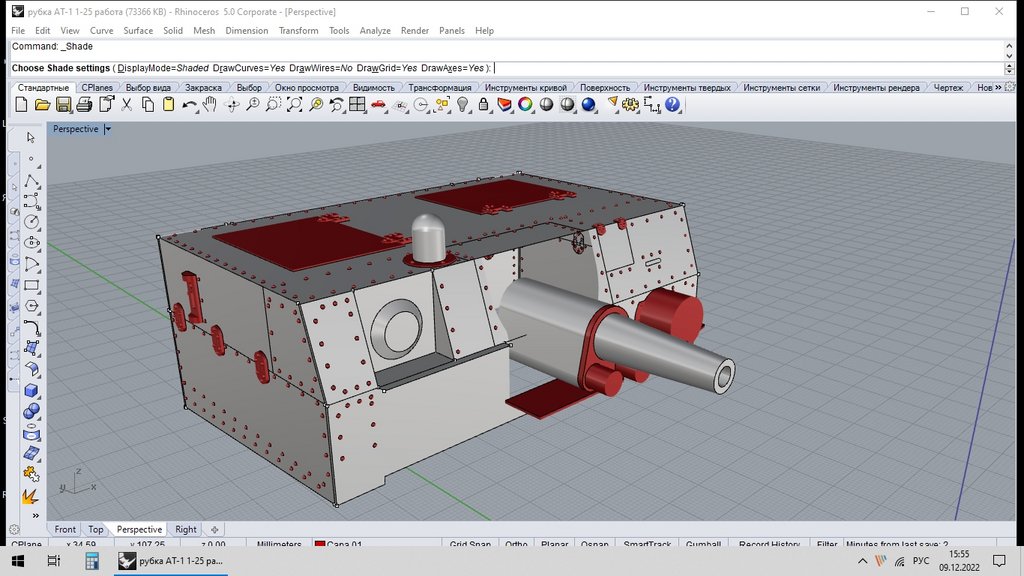Select the arrow pointer tool in the sidebar

coord(31,137)
